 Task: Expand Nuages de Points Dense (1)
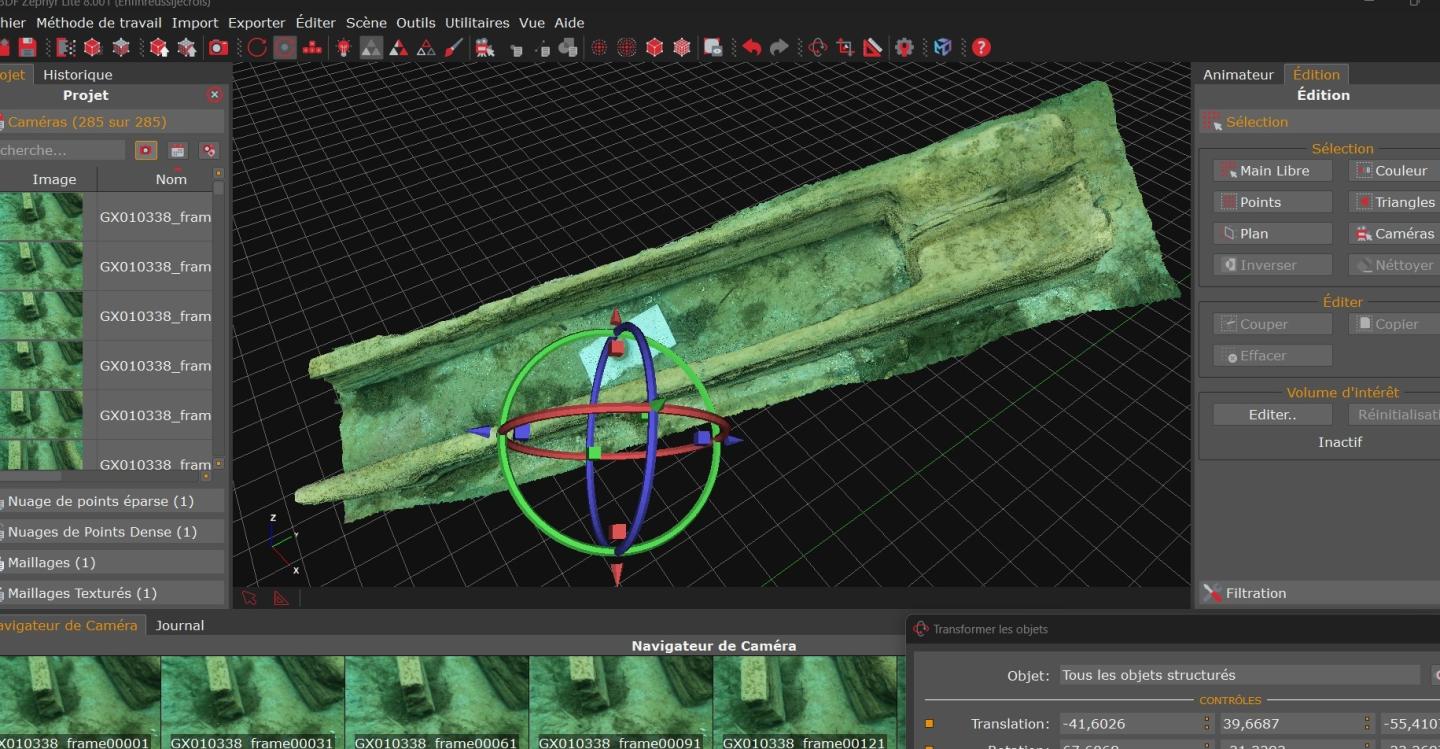[111, 532]
